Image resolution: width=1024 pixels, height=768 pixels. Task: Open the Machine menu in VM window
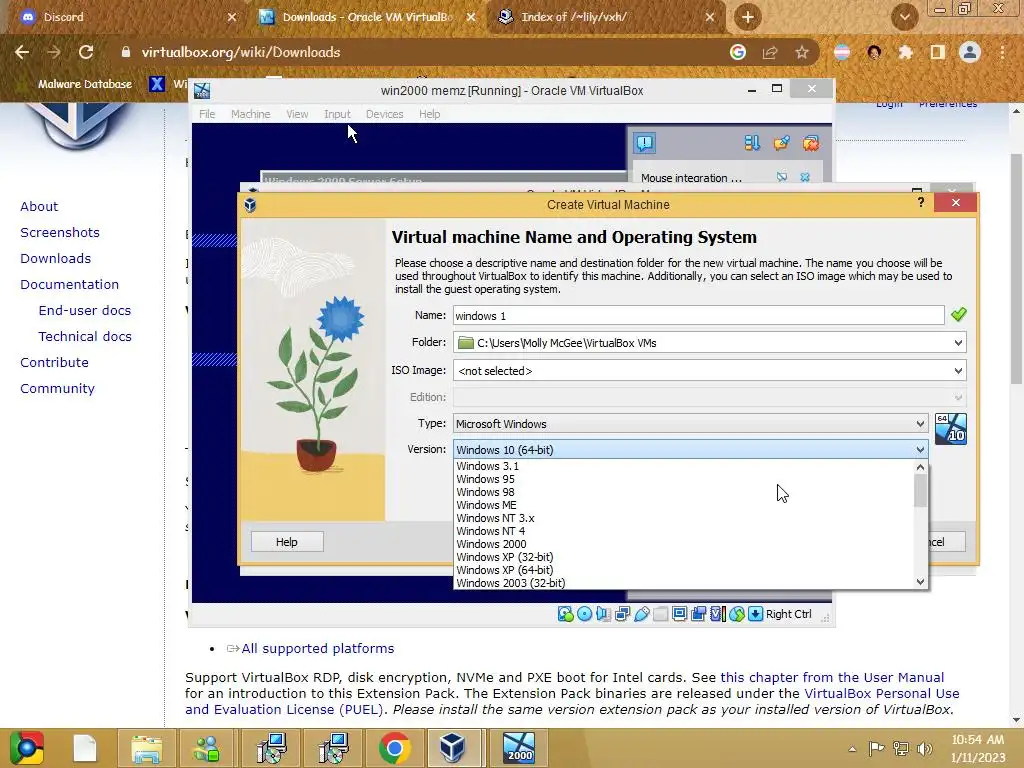(250, 114)
